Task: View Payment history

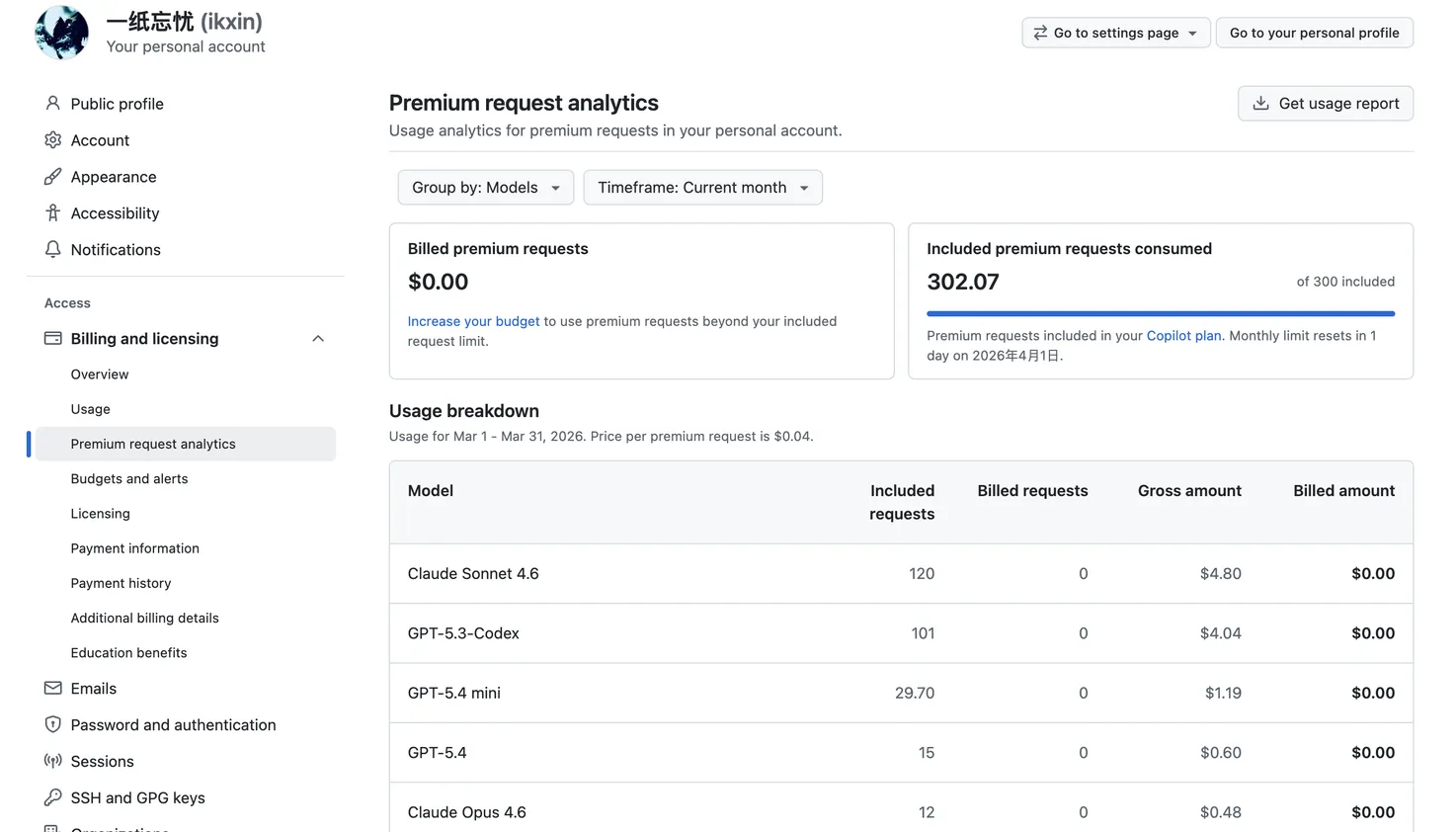Action: click(121, 583)
